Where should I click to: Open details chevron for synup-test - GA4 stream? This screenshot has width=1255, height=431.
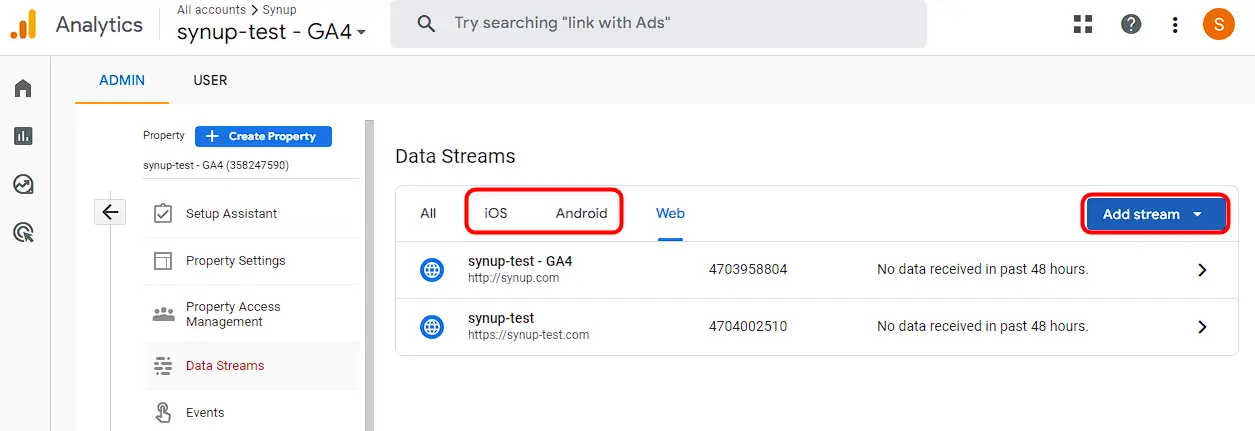[x=1202, y=270]
